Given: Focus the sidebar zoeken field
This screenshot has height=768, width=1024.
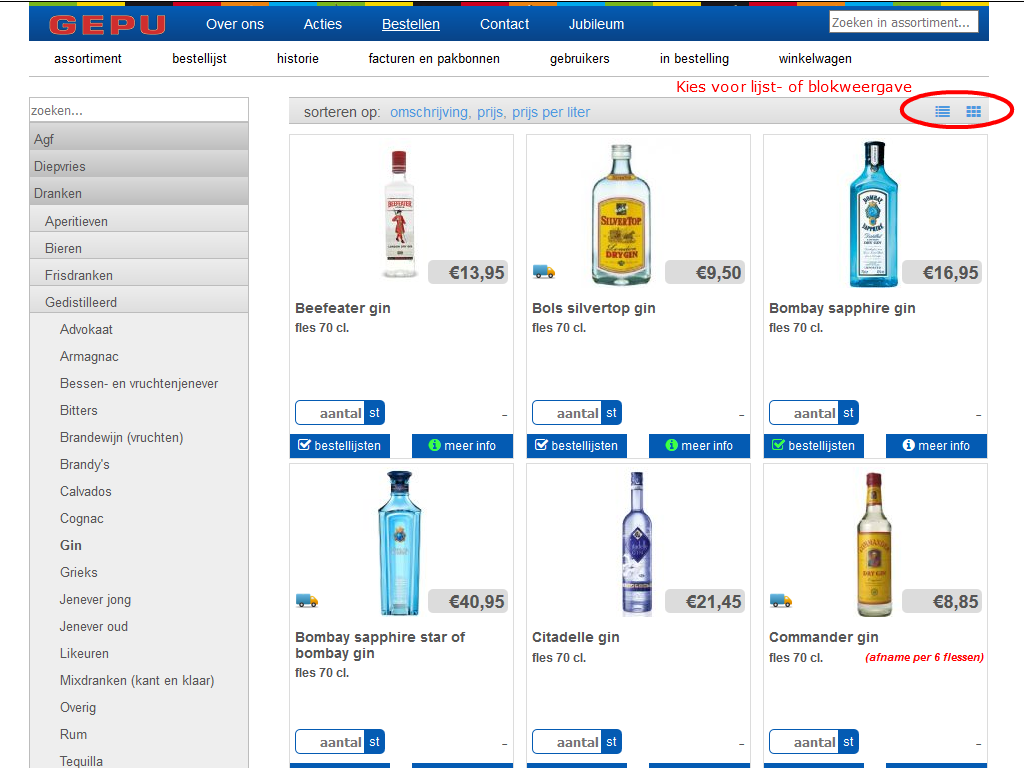Looking at the screenshot, I should 139,110.
